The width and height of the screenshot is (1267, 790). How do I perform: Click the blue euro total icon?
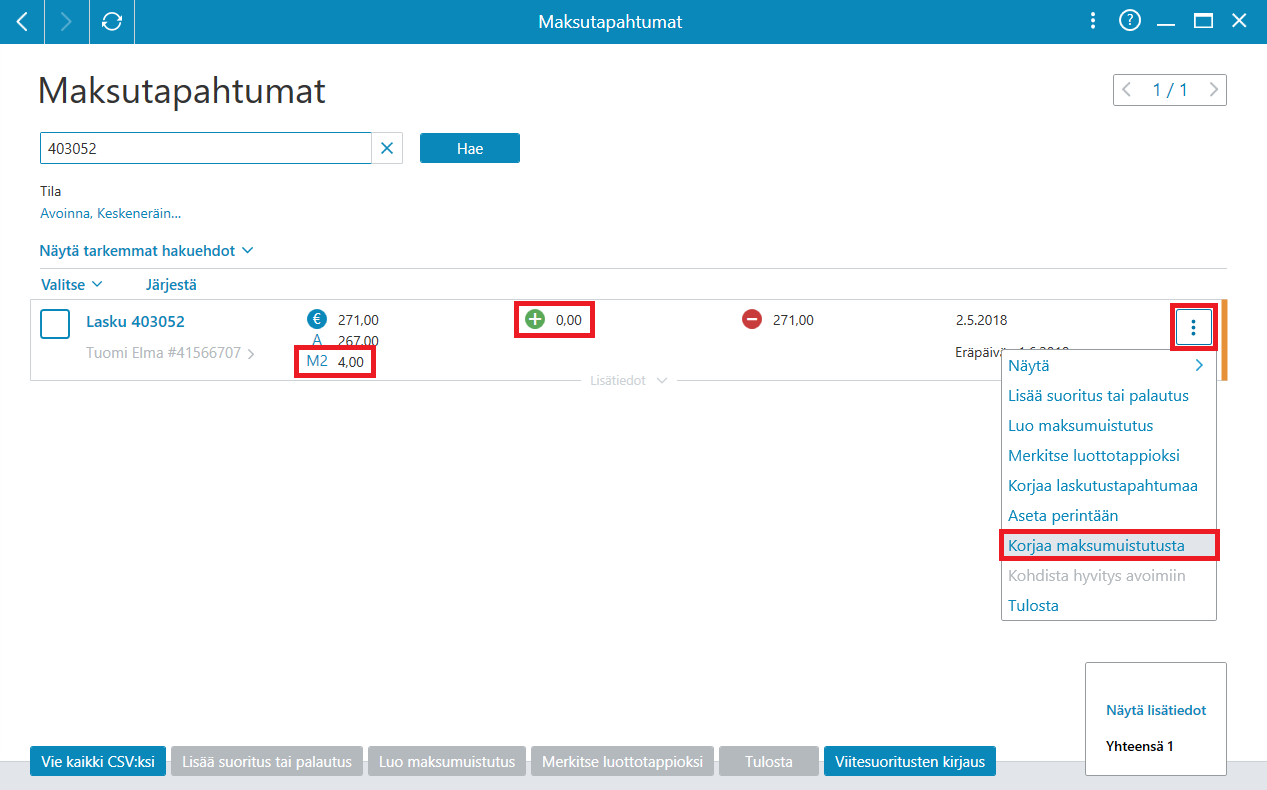click(x=317, y=320)
